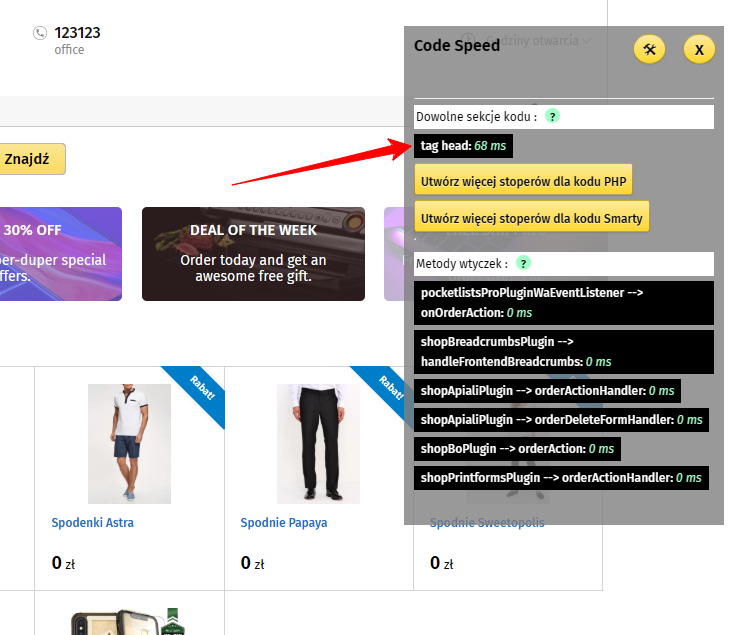Viewport: 741px width, 635px height.
Task: Open Spodenki Astra product image
Action: click(x=129, y=444)
